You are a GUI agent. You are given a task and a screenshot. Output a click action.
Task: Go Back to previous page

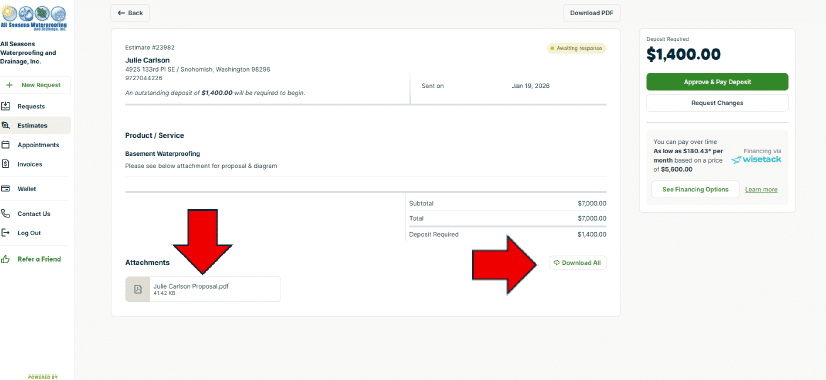130,13
